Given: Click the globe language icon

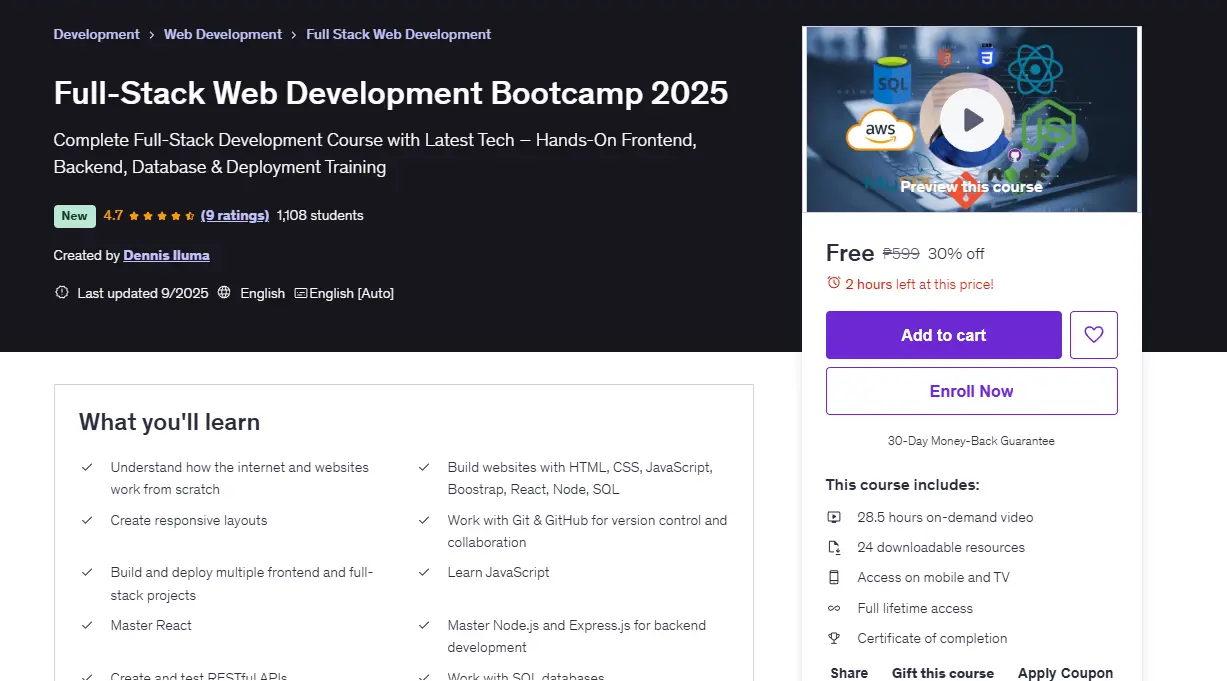Looking at the screenshot, I should point(224,293).
